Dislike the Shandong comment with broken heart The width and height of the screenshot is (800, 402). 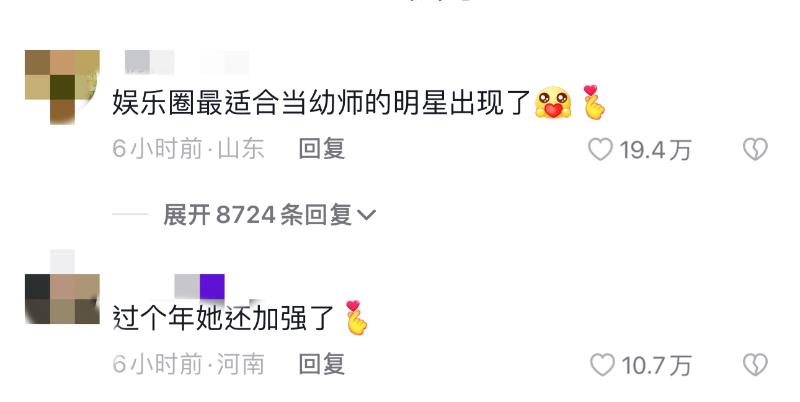tap(755, 149)
